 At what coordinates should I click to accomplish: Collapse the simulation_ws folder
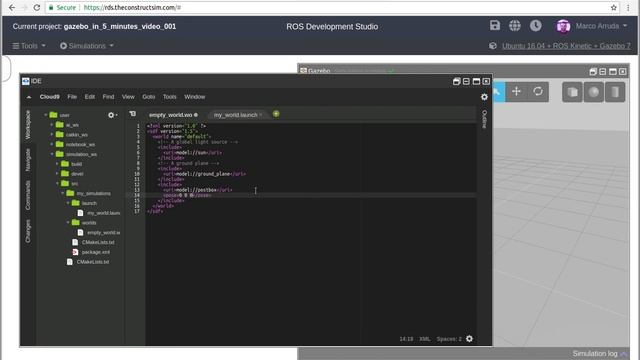[52, 154]
